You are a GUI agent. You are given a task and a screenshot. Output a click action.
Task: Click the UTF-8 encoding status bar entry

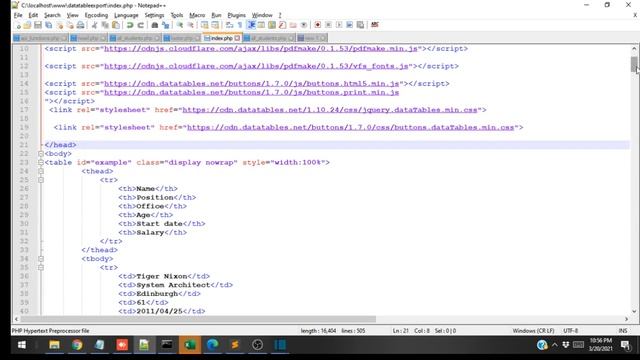coord(570,331)
